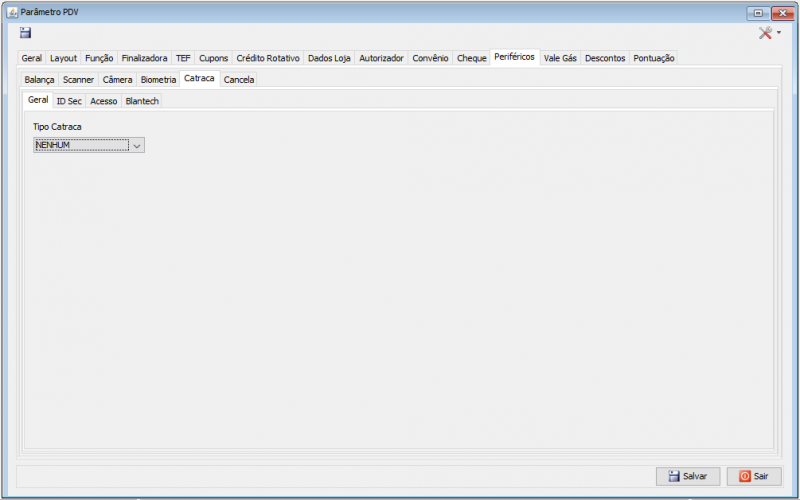Open the Crédito Rotativo tab
This screenshot has width=800, height=500.
(x=267, y=58)
